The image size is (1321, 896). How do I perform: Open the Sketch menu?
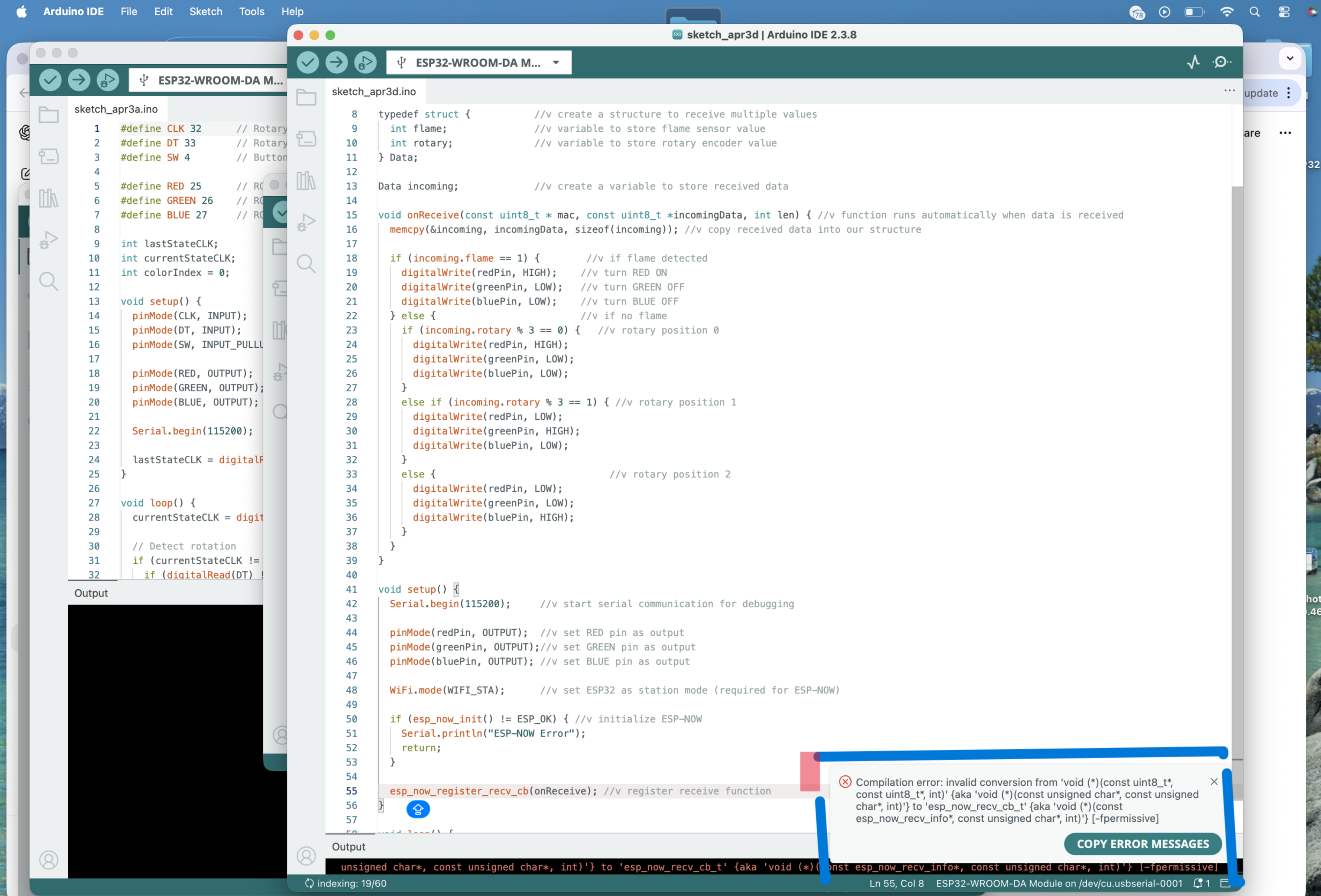[206, 12]
